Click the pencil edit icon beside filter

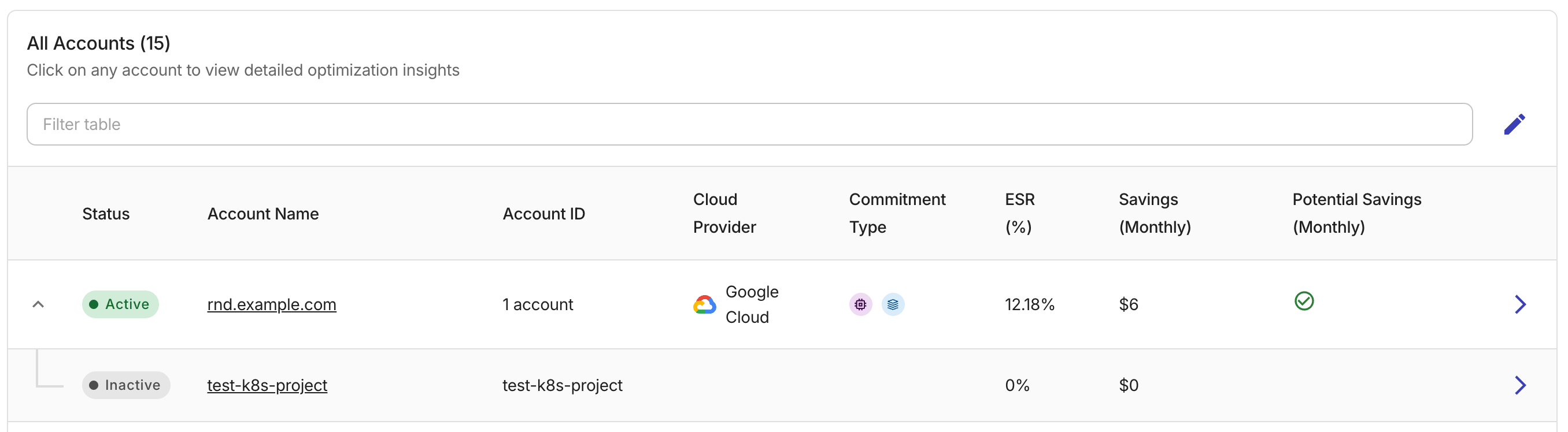(1514, 124)
